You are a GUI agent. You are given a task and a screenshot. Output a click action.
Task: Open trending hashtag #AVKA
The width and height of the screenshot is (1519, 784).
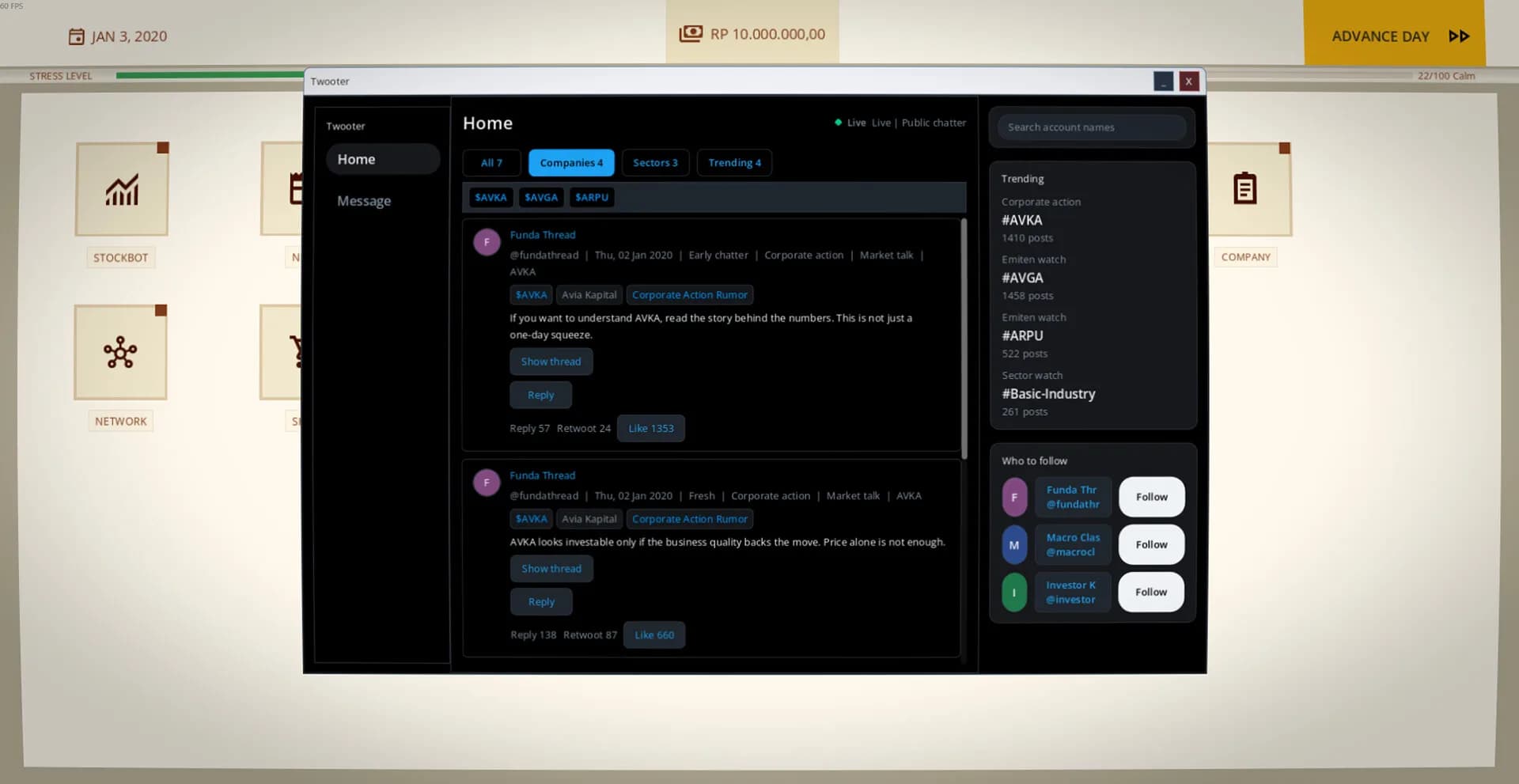pos(1021,221)
